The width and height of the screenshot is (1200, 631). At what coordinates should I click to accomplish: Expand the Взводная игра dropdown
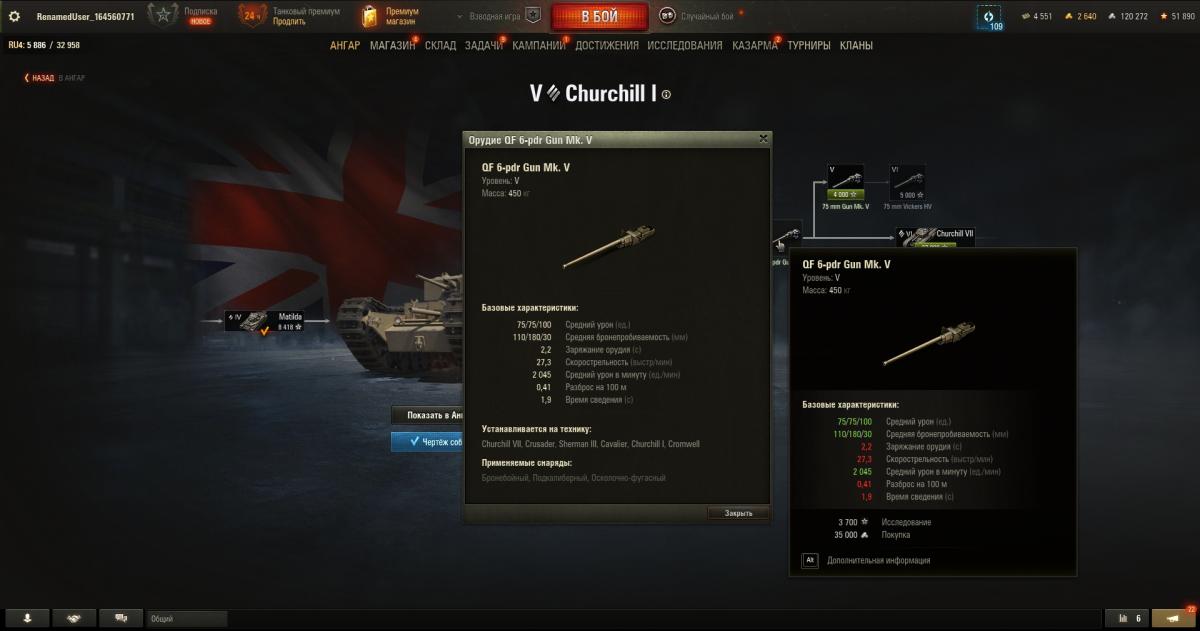pyautogui.click(x=487, y=17)
